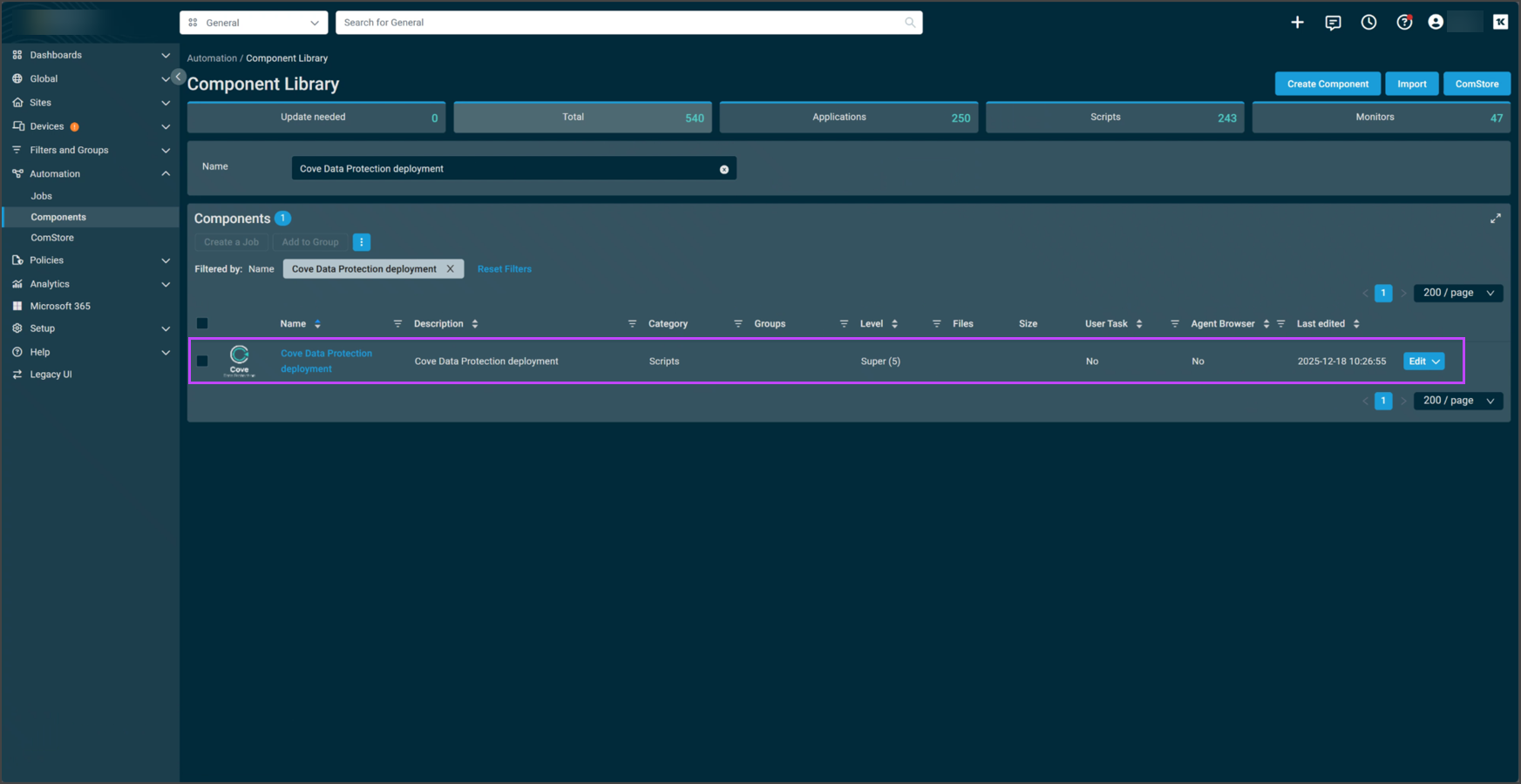Remove the Cove Data Protection filter chip

[x=451, y=269]
